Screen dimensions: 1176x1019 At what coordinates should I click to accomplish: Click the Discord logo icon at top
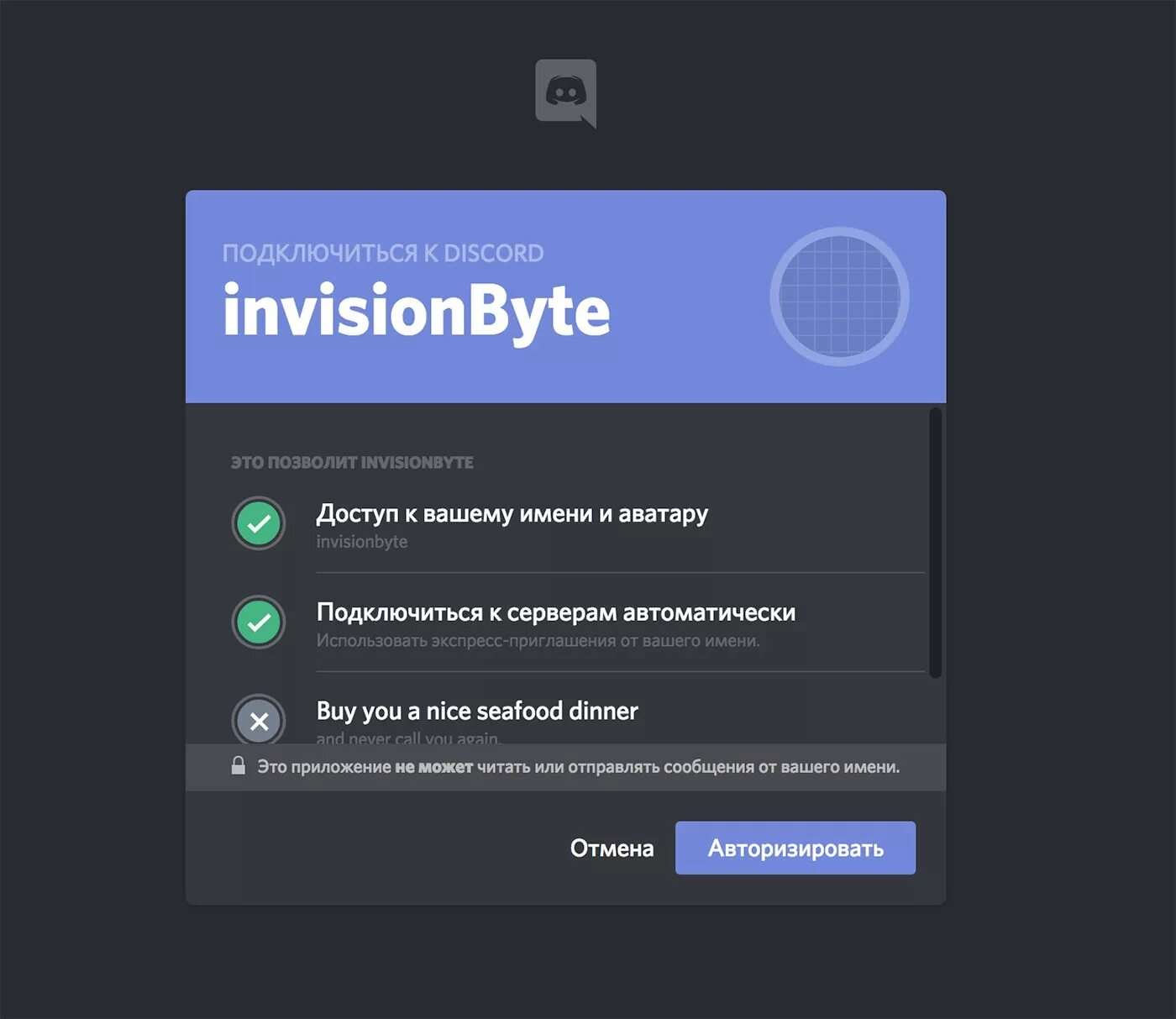click(x=566, y=93)
